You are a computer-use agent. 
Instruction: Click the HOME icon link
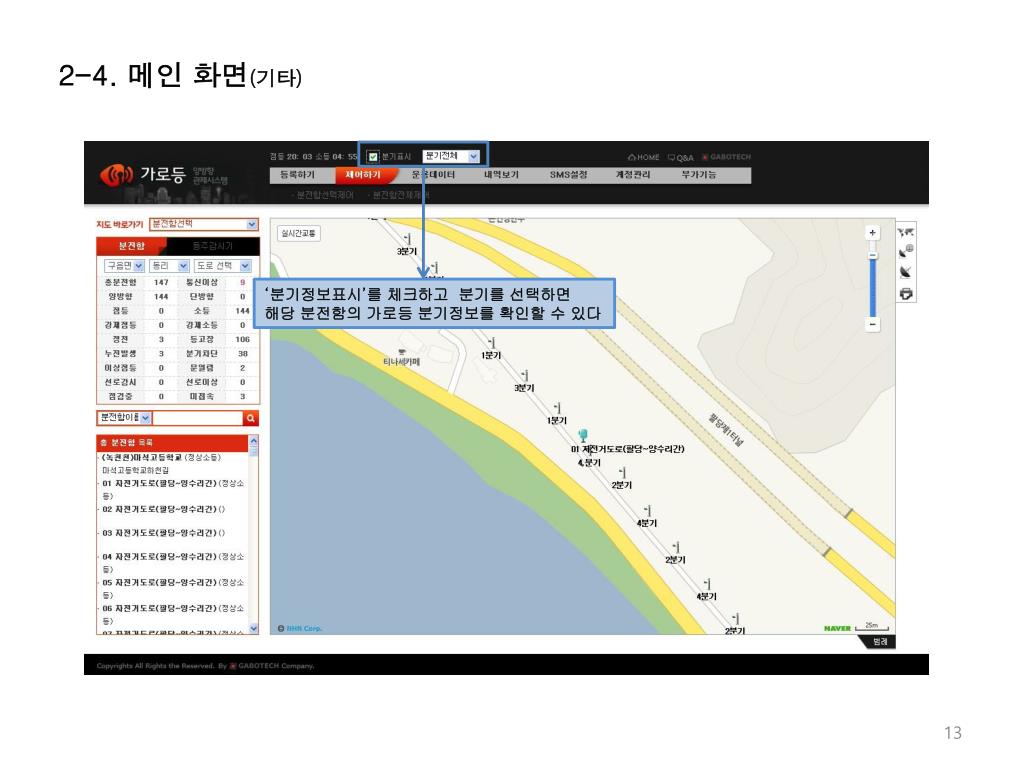(x=643, y=157)
